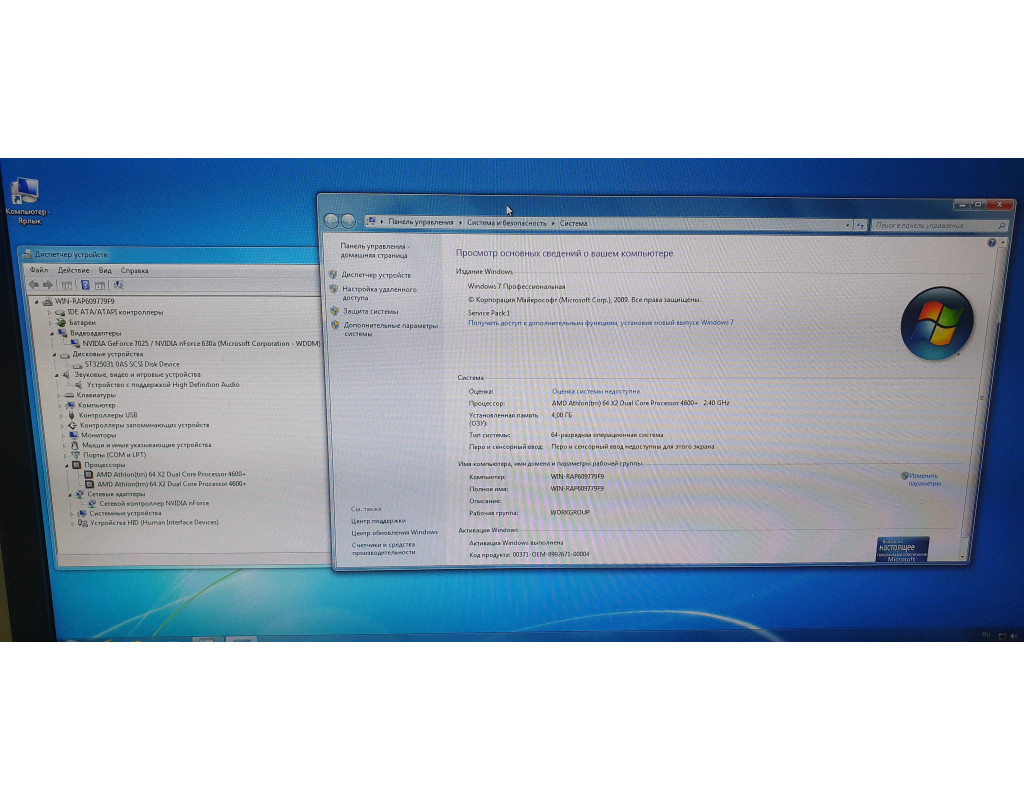Expand the Контроллеры USB tree node

point(60,415)
